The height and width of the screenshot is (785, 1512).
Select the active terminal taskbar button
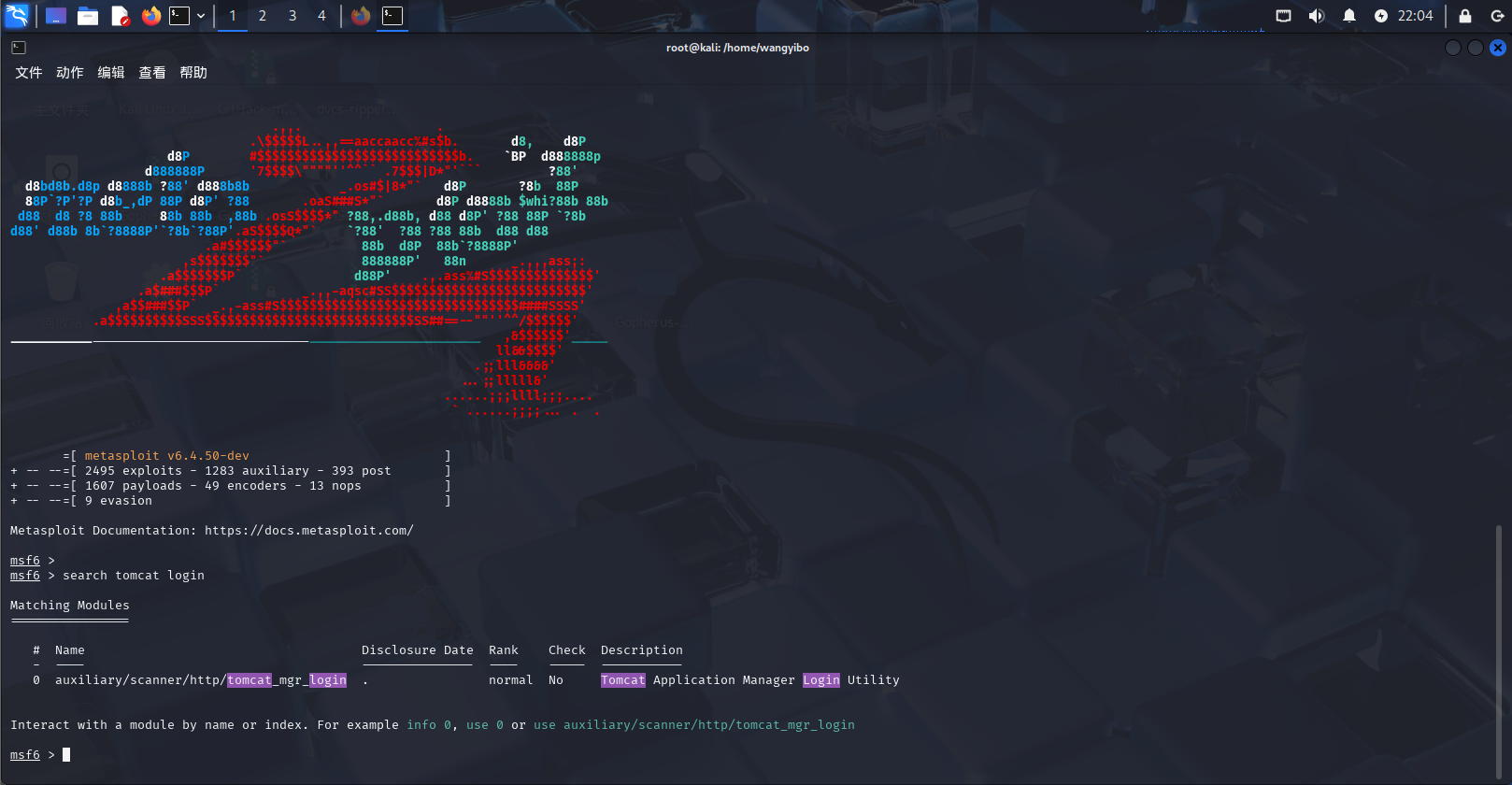click(x=392, y=16)
